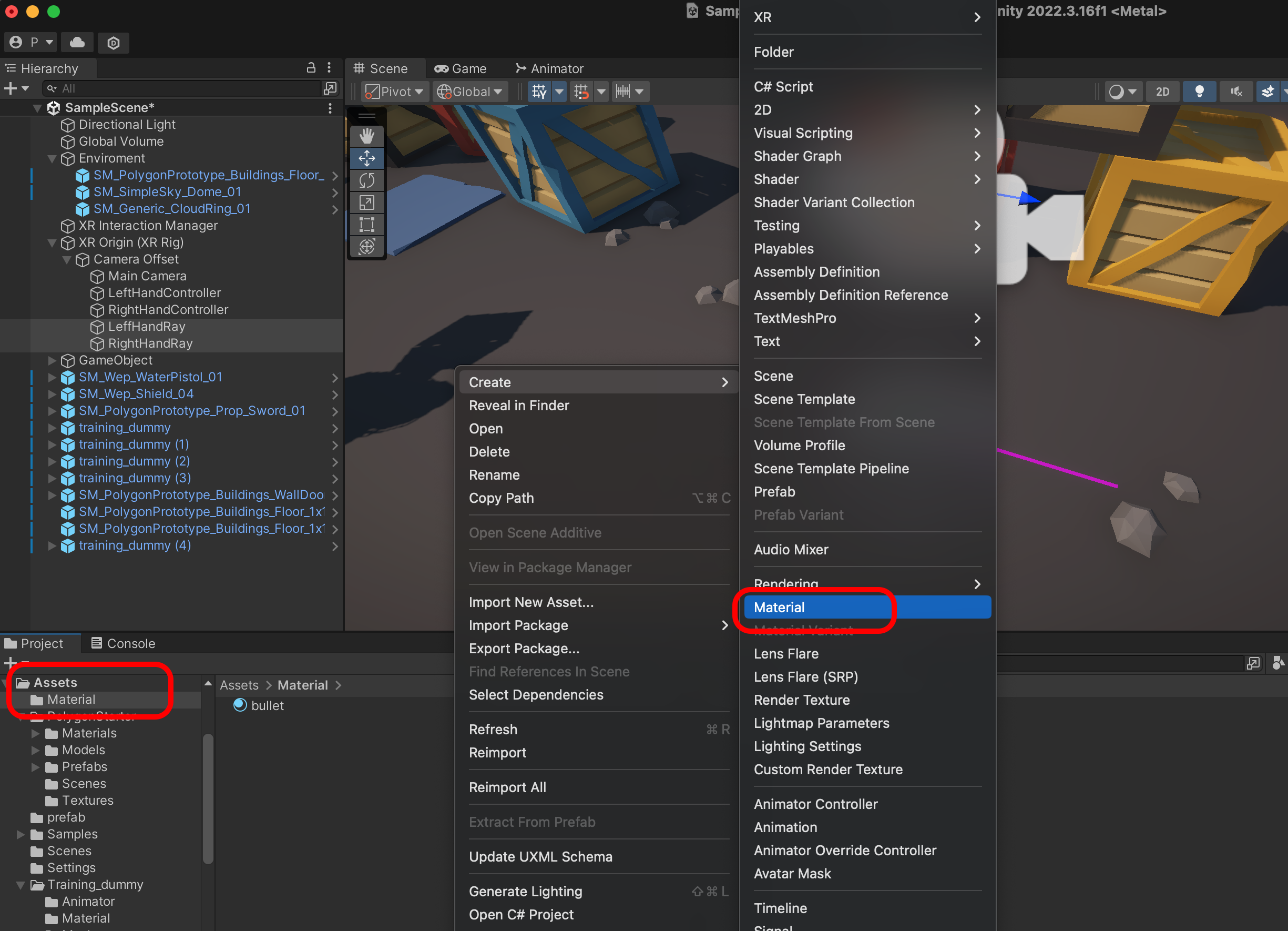Collapse the Training_dummy folder
Viewport: 1288px width, 931px height.
21,885
